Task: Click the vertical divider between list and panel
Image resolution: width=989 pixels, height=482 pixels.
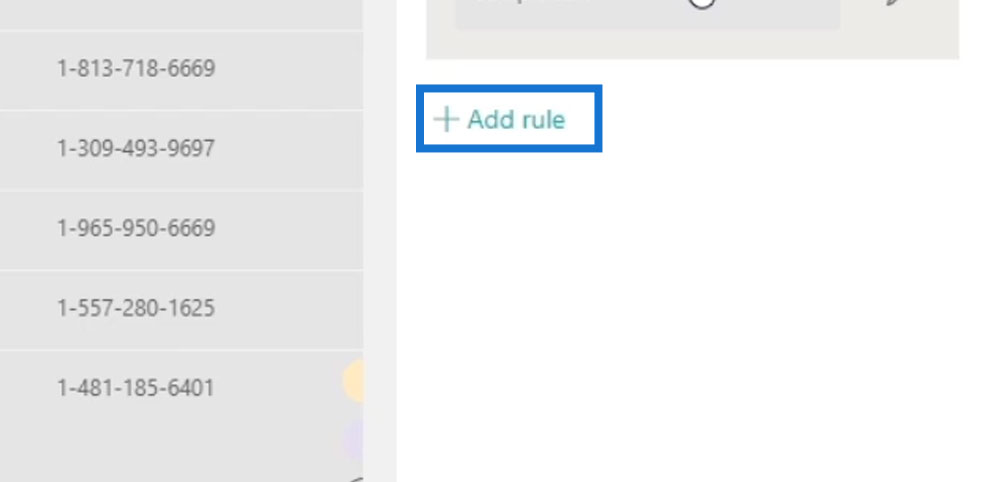Action: click(380, 241)
